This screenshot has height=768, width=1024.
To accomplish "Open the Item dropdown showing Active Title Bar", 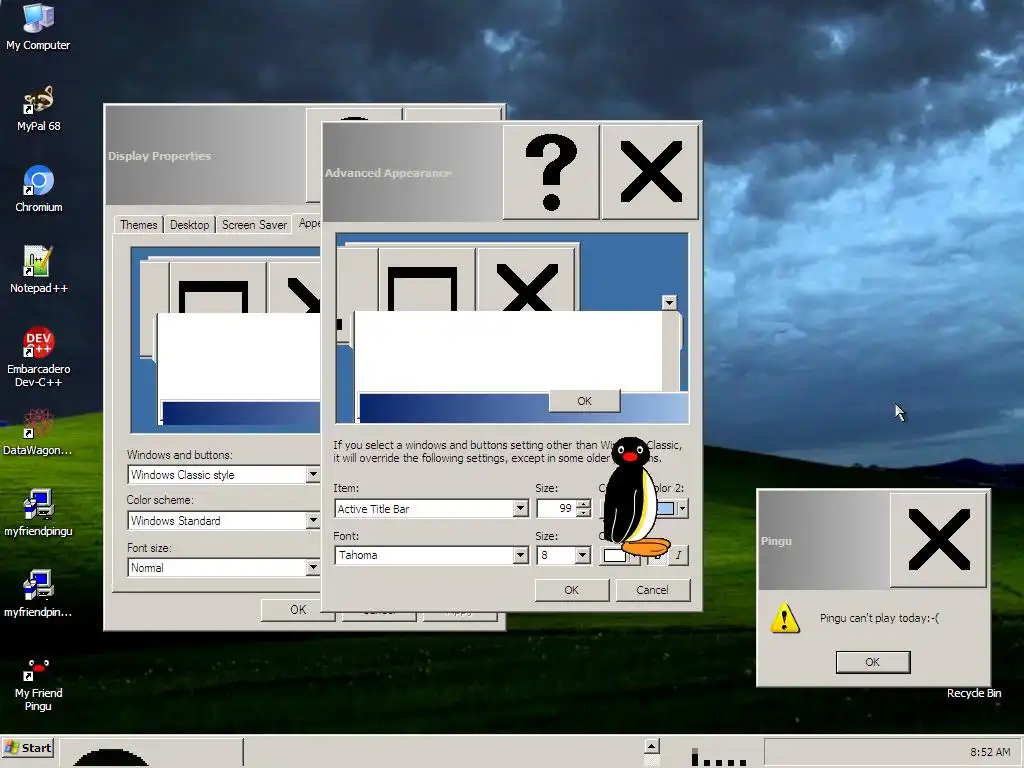I will click(520, 508).
